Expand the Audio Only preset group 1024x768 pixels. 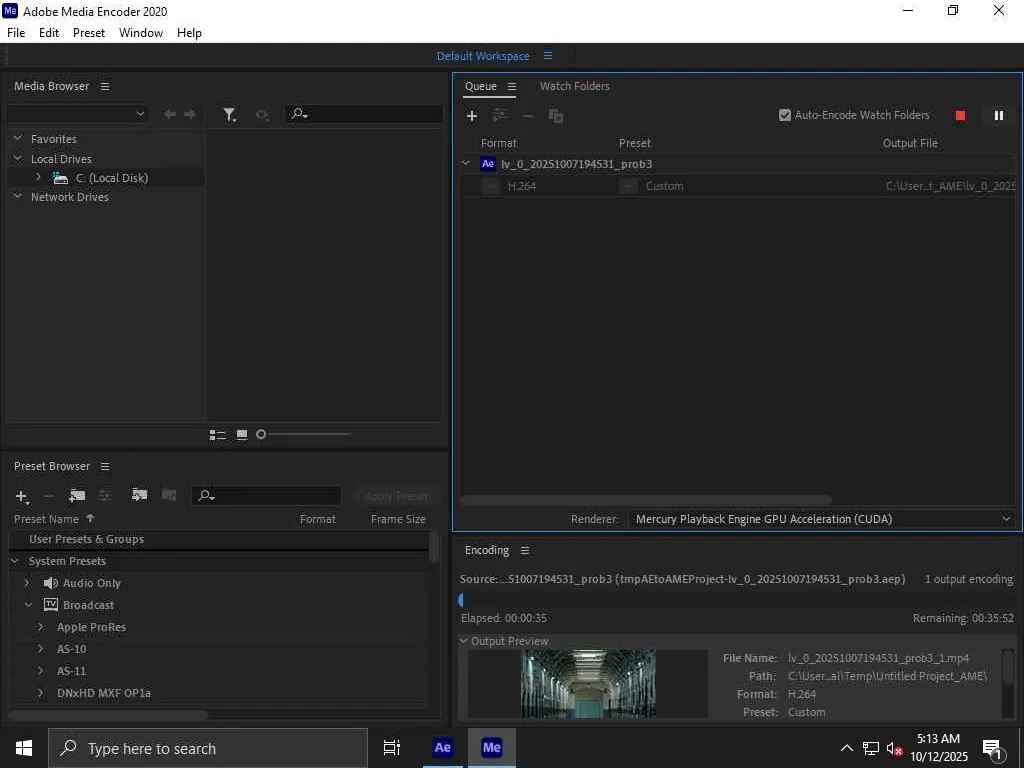pos(27,583)
